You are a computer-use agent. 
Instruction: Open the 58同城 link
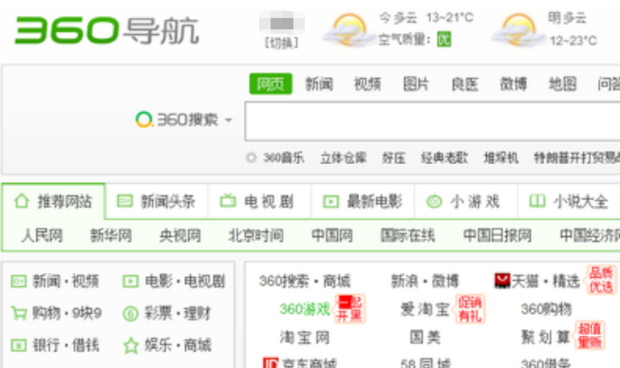(x=425, y=363)
